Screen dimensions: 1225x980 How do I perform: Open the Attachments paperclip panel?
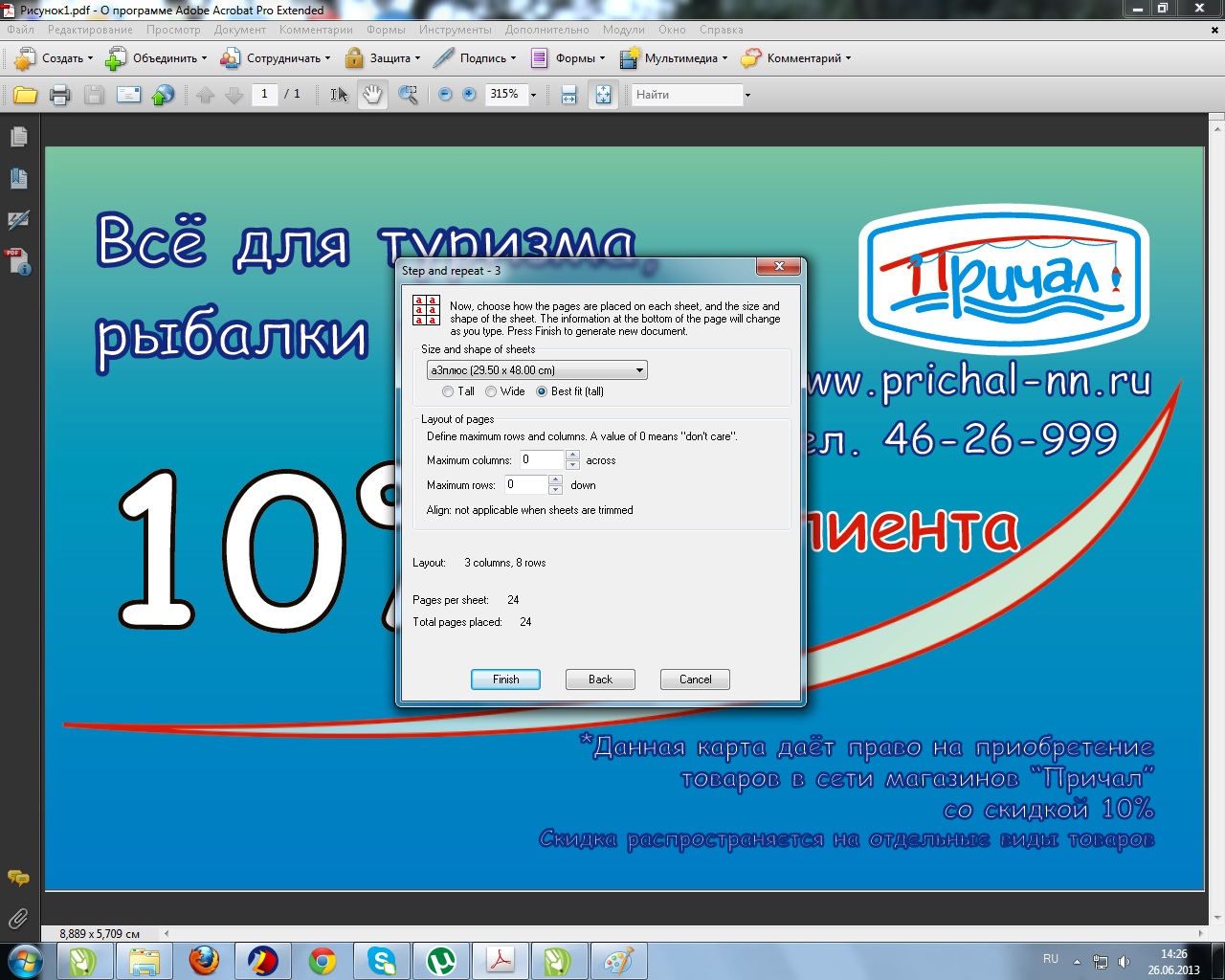point(18,919)
